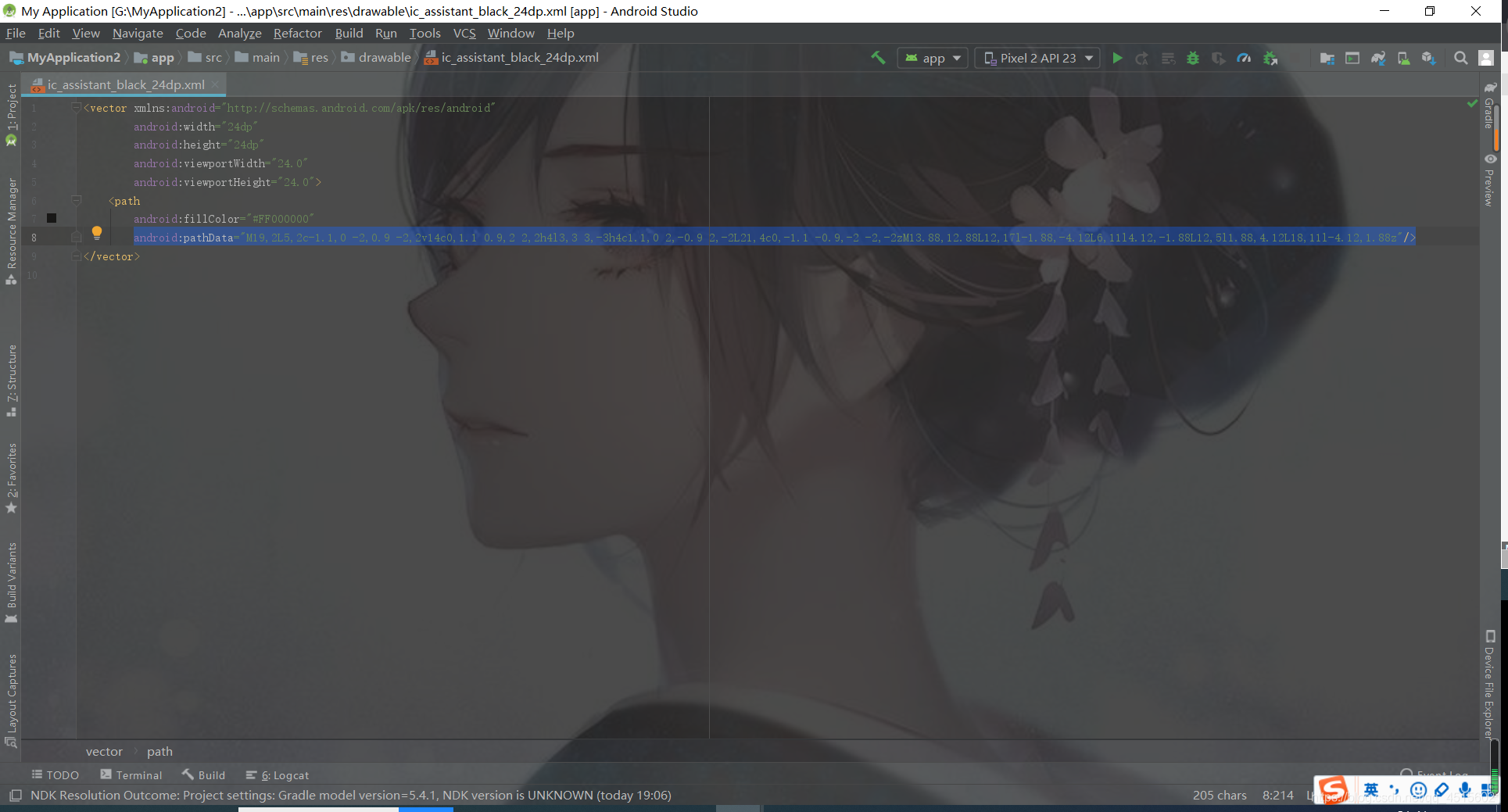Screen dimensions: 1508x812
Task: Open the Refactor menu
Action: pos(297,33)
